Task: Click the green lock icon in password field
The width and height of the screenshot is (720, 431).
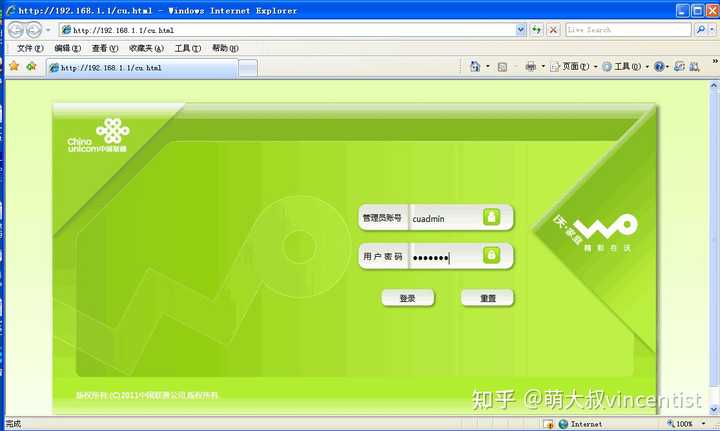Action: tap(491, 255)
